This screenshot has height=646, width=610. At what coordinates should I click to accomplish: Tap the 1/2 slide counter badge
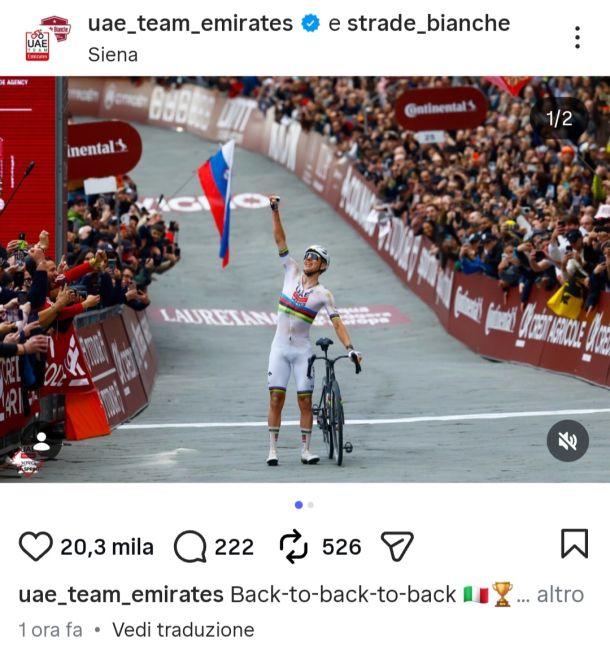click(559, 119)
